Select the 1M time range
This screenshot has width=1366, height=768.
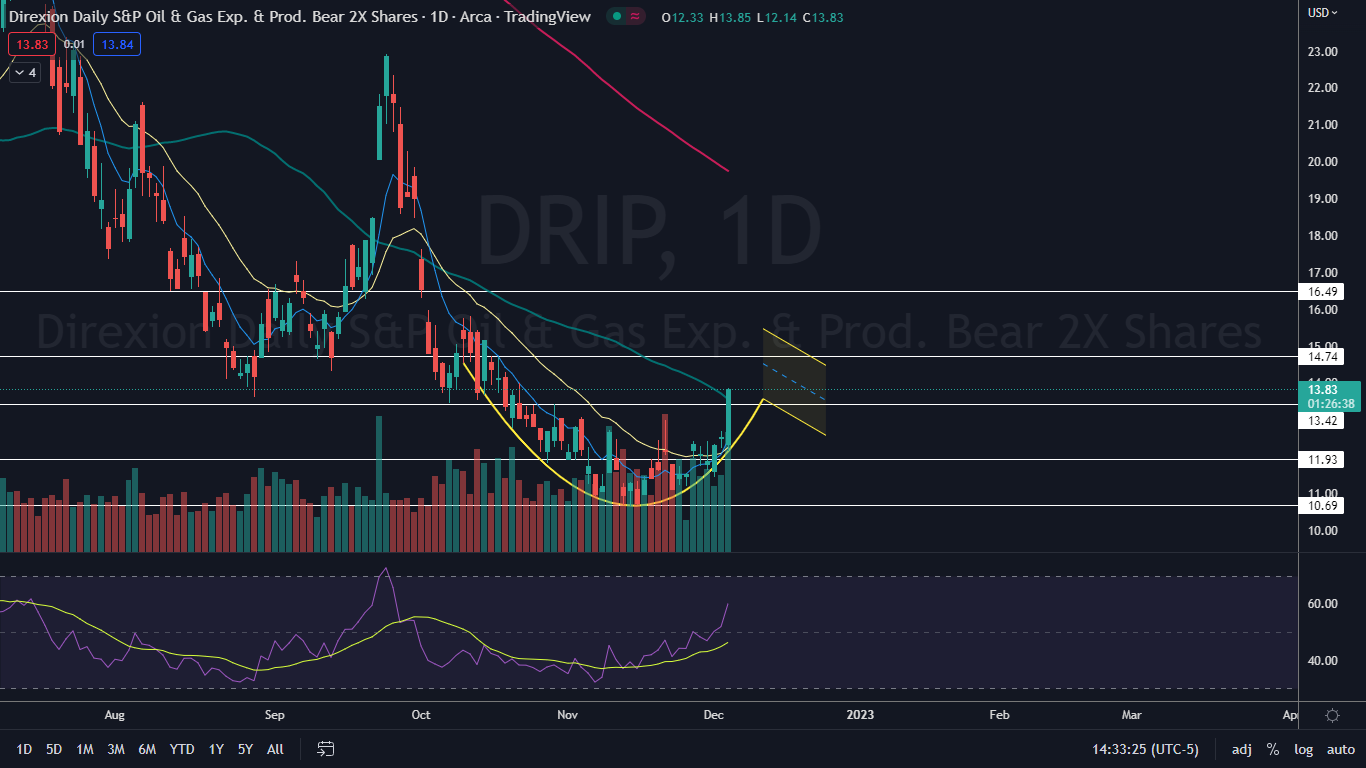point(85,749)
